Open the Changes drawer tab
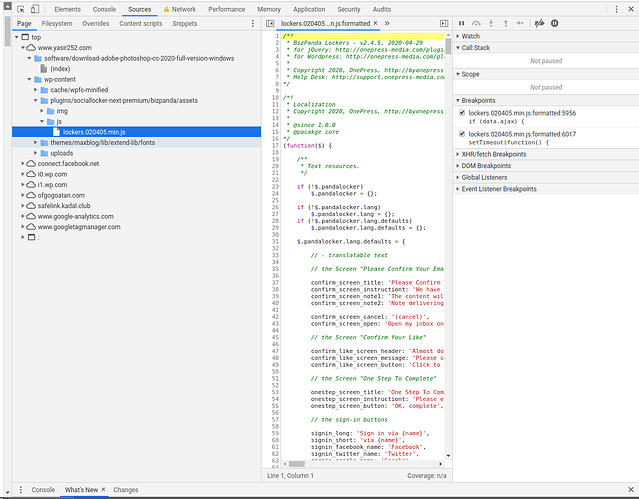The image size is (639, 499). (x=126, y=490)
